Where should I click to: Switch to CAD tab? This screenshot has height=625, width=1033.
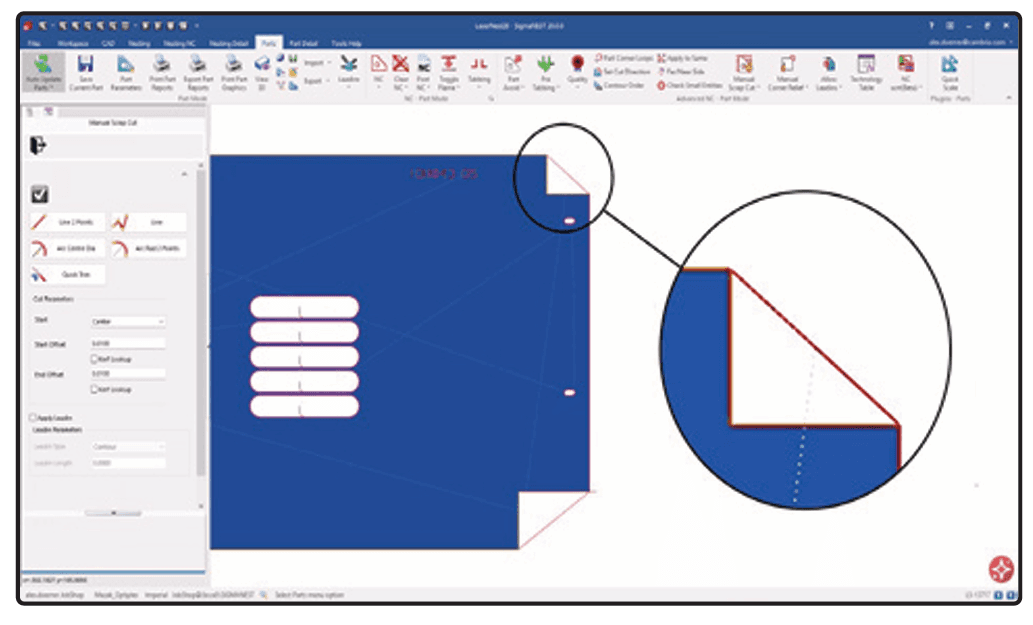click(108, 43)
